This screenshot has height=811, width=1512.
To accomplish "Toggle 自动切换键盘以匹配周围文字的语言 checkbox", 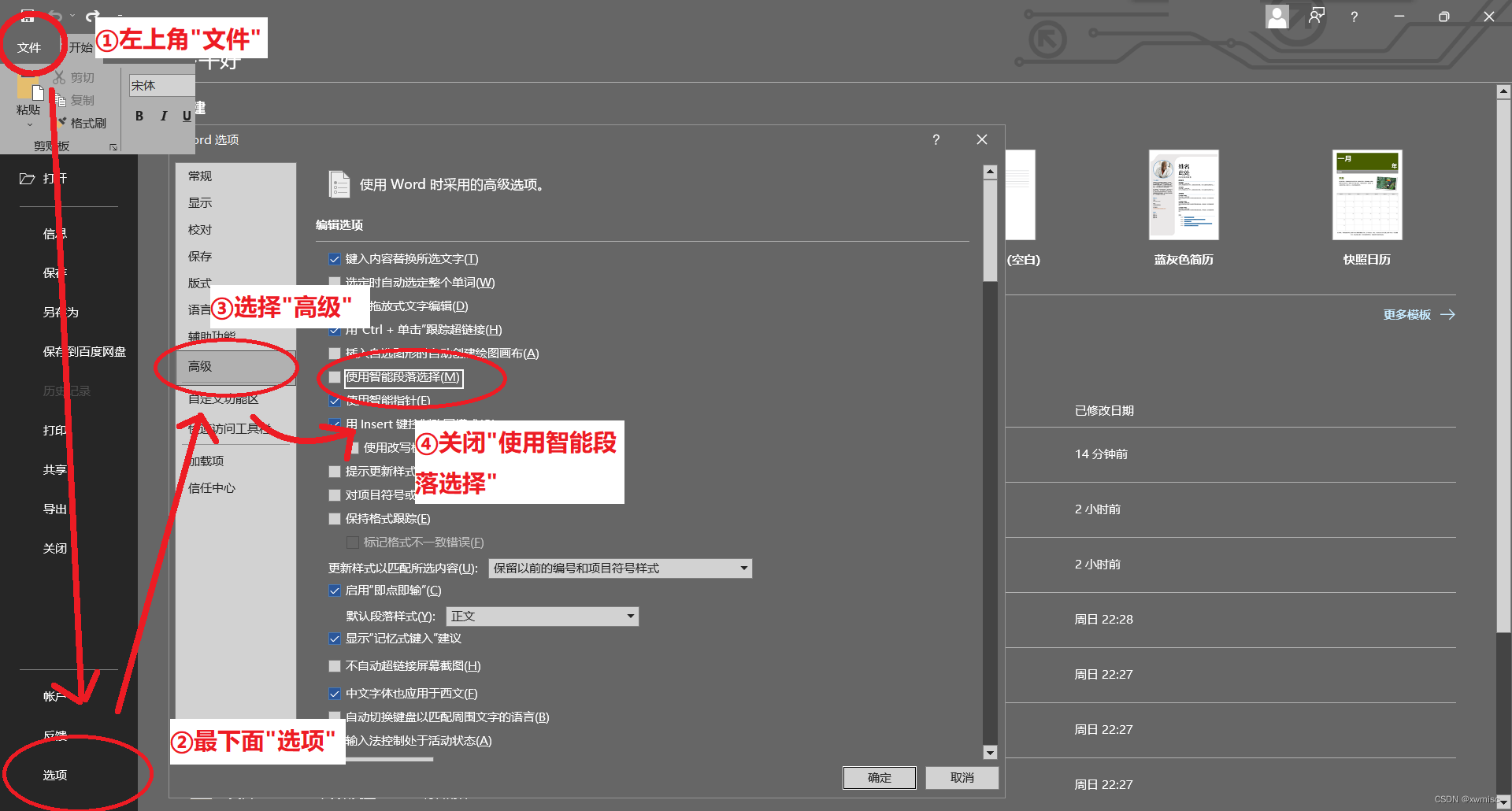I will [x=335, y=717].
